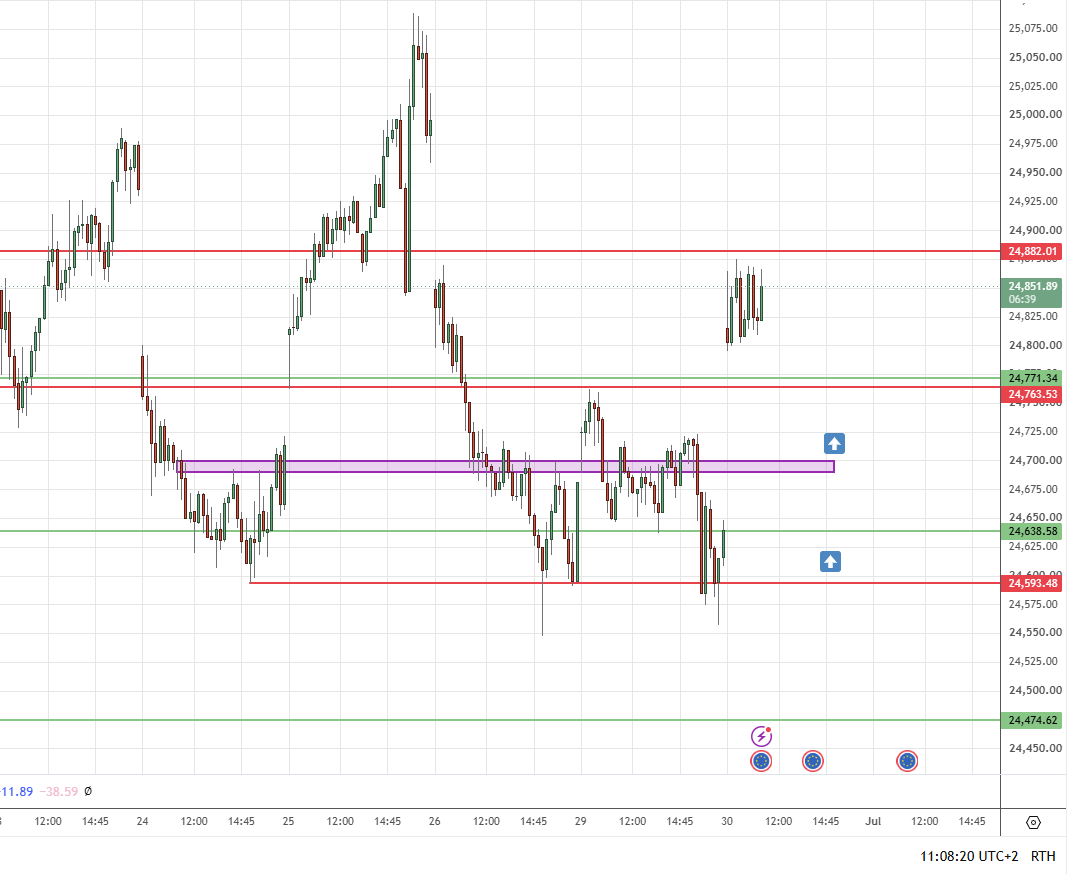
Task: Click the 24,550.00 price axis tick
Action: click(x=1035, y=632)
